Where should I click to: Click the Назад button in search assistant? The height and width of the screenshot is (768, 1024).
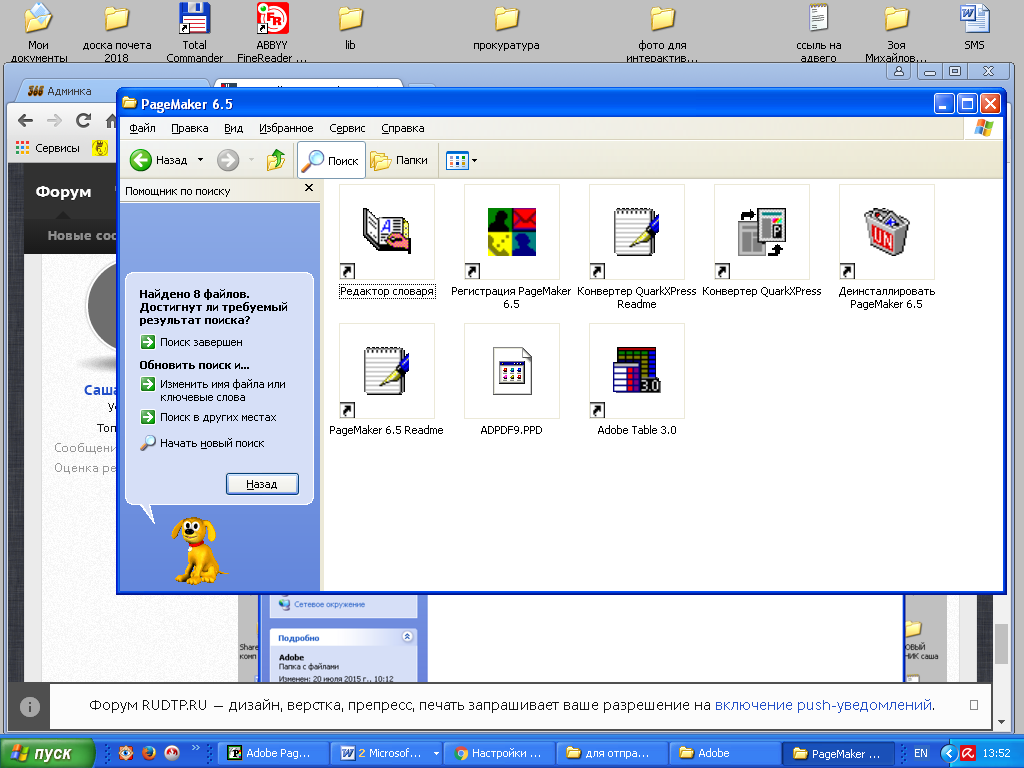[x=262, y=484]
